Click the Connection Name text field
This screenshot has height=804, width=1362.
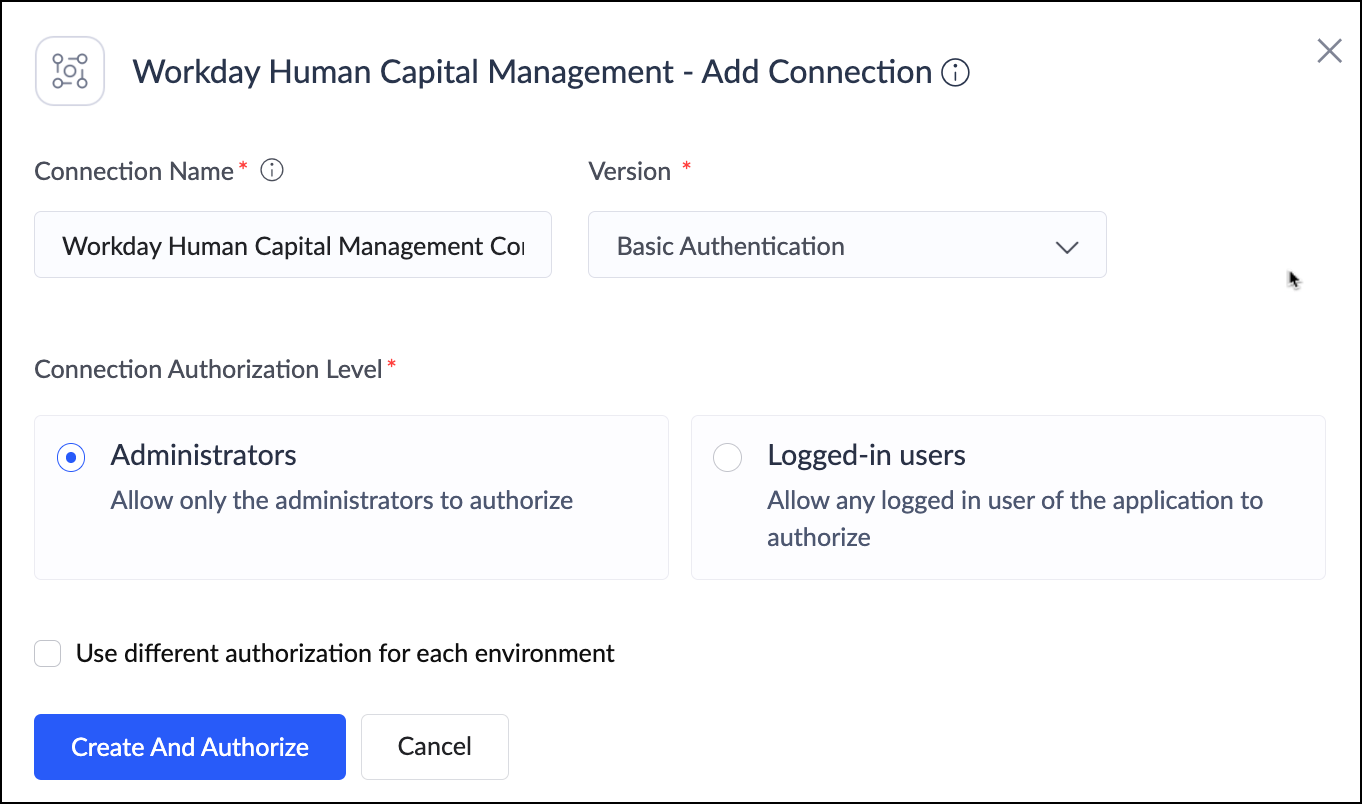[292, 245]
